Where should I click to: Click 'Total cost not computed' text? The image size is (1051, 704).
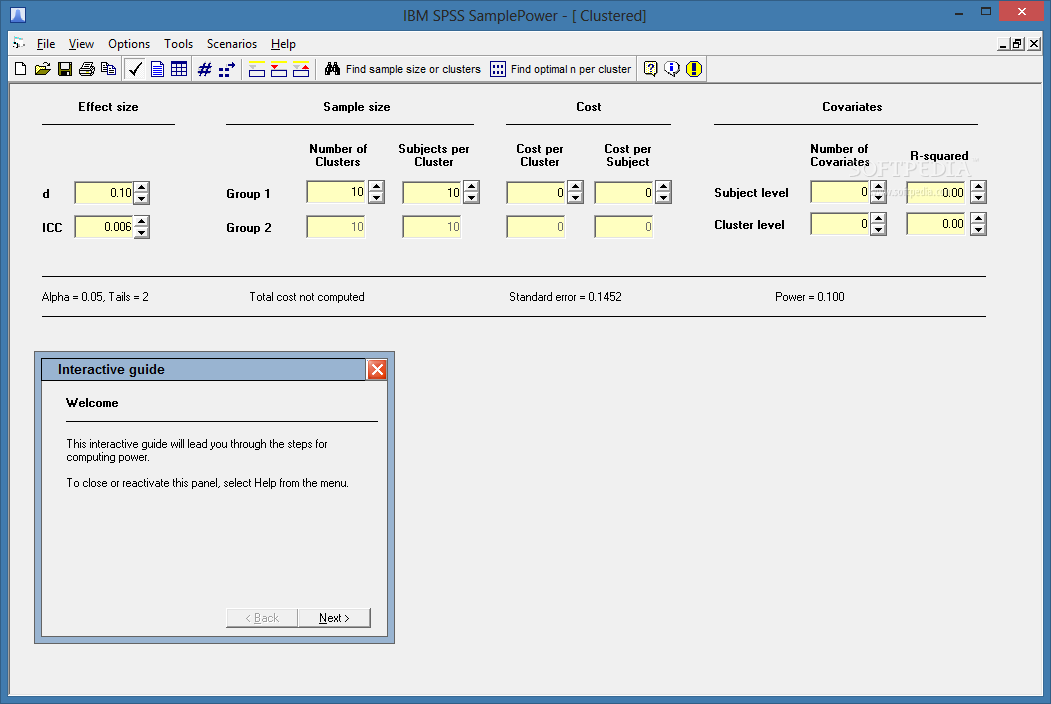click(307, 297)
